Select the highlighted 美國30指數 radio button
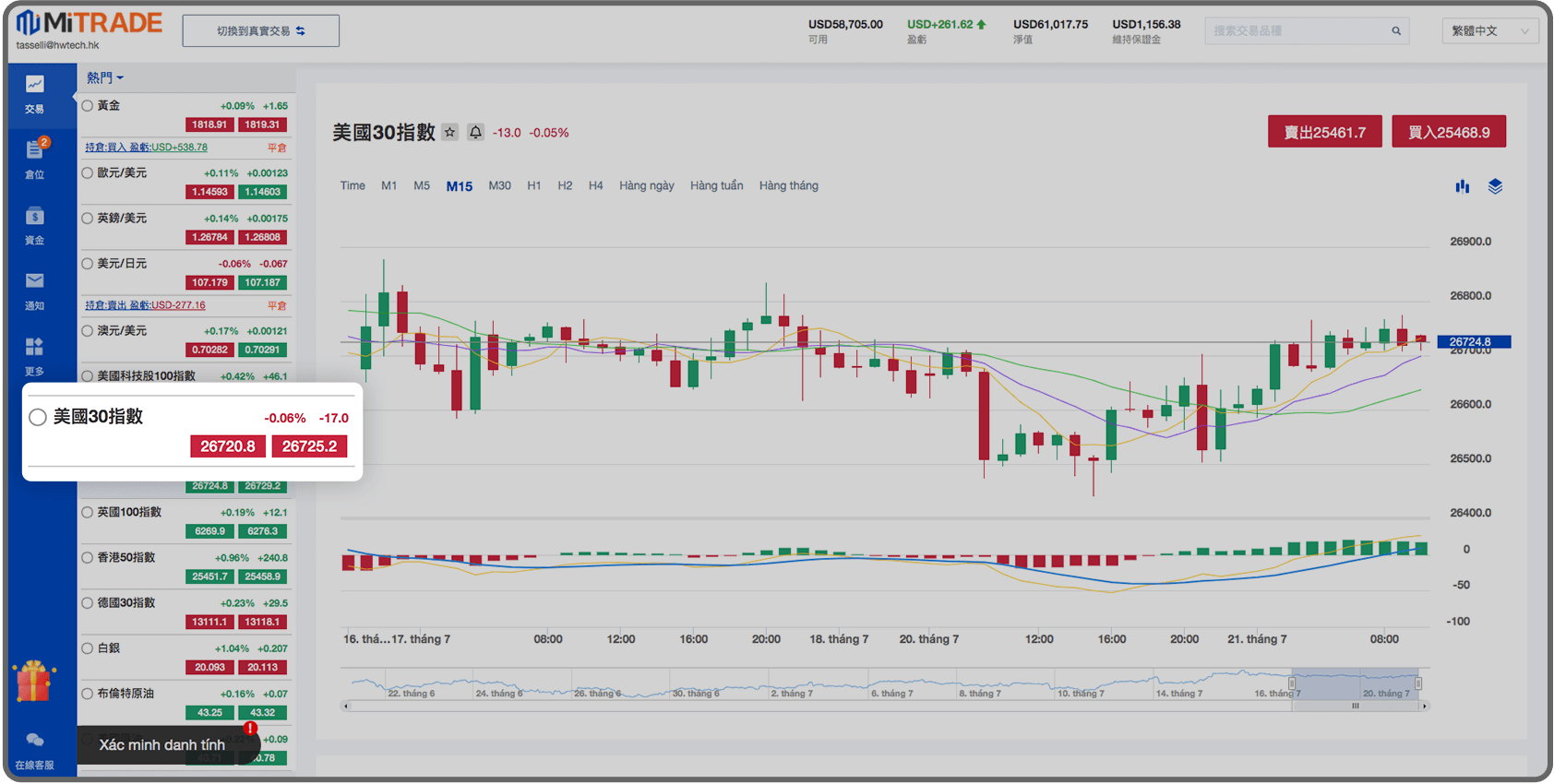The width and height of the screenshot is (1554, 784). [x=38, y=417]
